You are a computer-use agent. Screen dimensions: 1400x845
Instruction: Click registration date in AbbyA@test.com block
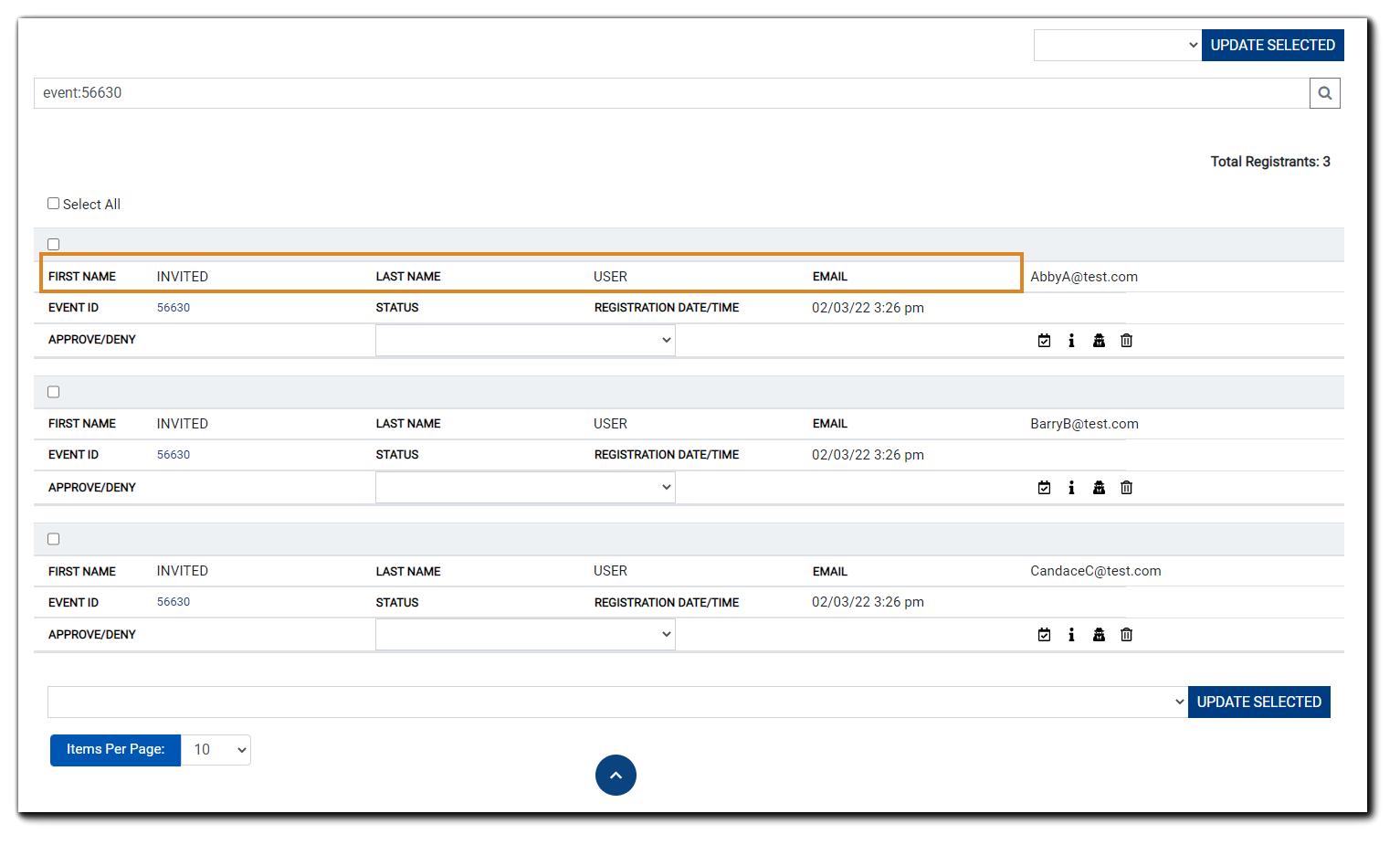click(x=868, y=308)
